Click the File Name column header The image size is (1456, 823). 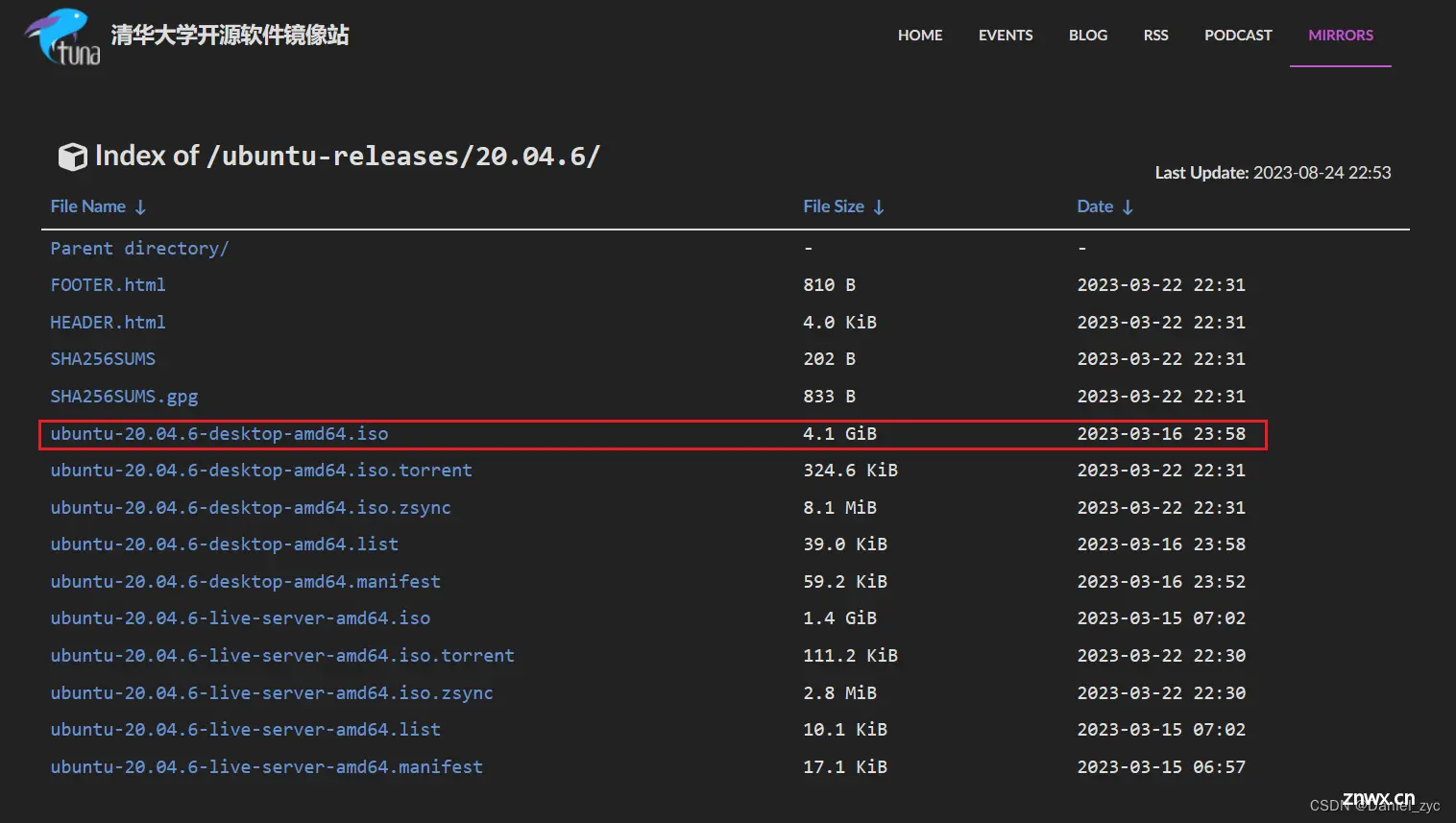[x=88, y=206]
